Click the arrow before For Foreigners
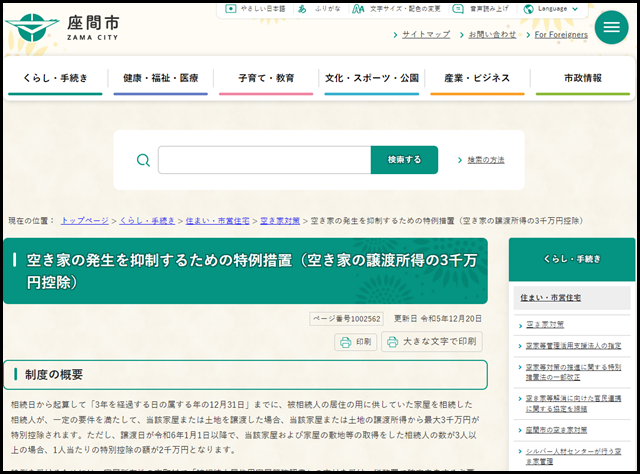640x474 pixels. [x=528, y=35]
